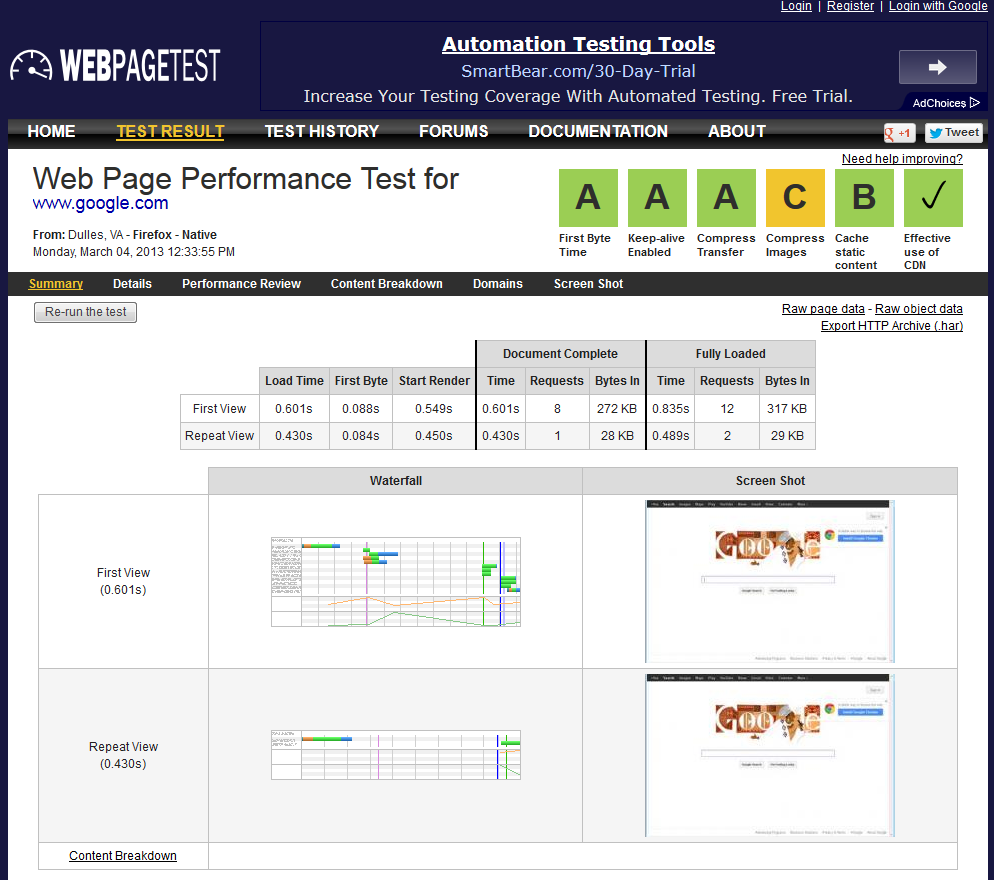Open the Repeat View waterfall thumbnail
994x880 pixels.
(396, 755)
